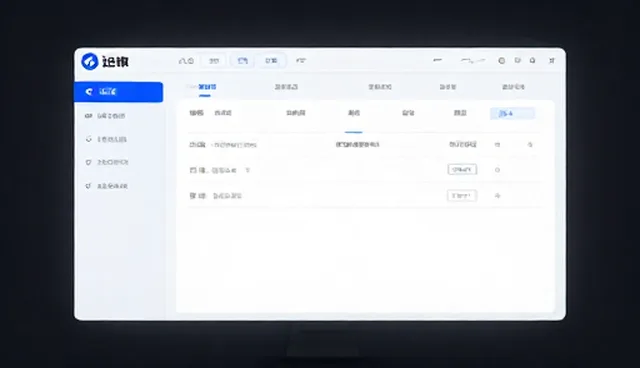The width and height of the screenshot is (640, 368).
Task: Select the sub-tab with the blue underline
Action: coord(354,113)
